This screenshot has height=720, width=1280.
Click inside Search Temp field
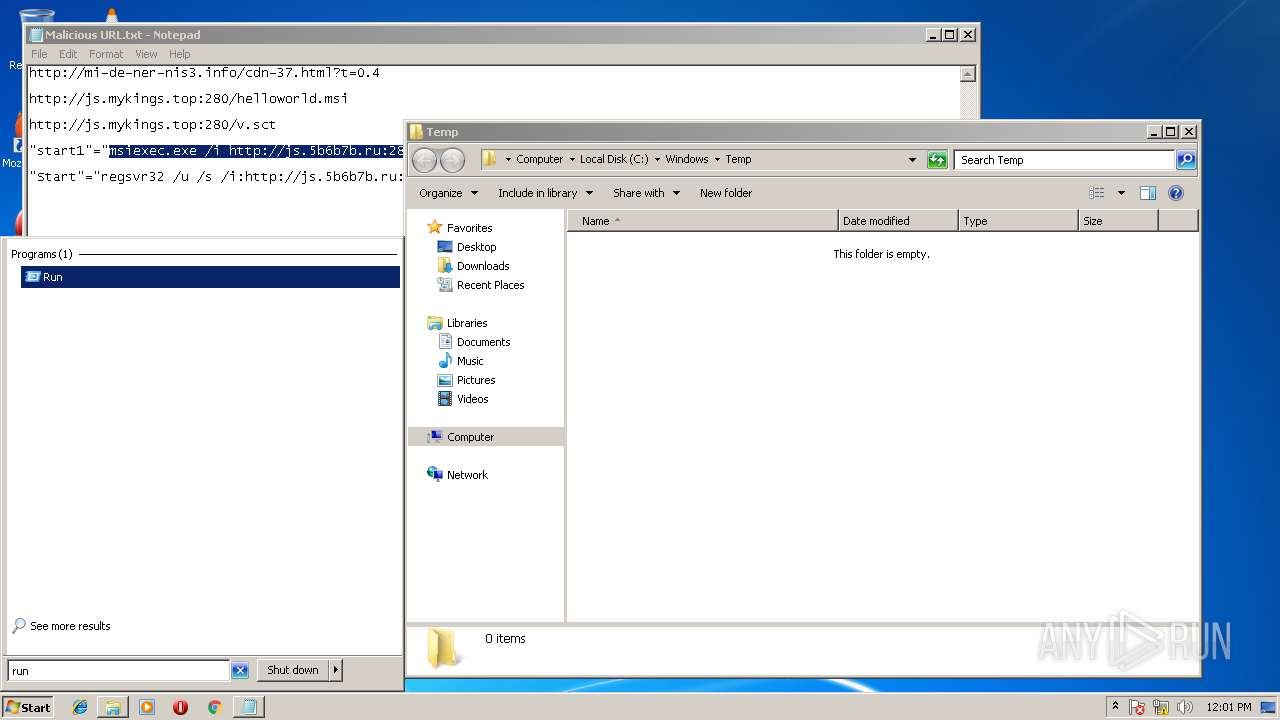[1064, 160]
